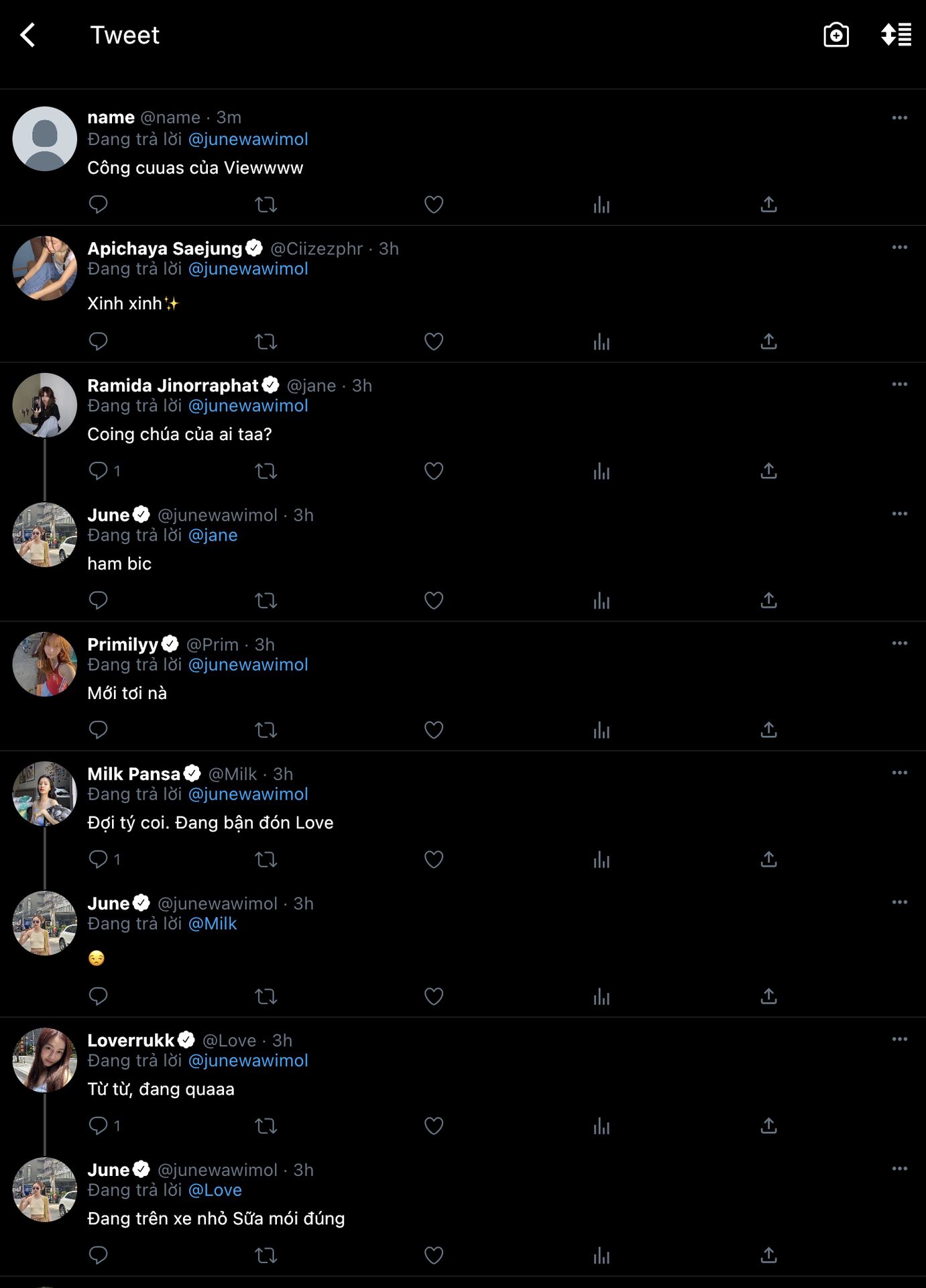Viewport: 926px width, 1288px height.
Task: Open the @Love mention in June's reply
Action: coord(215,1190)
